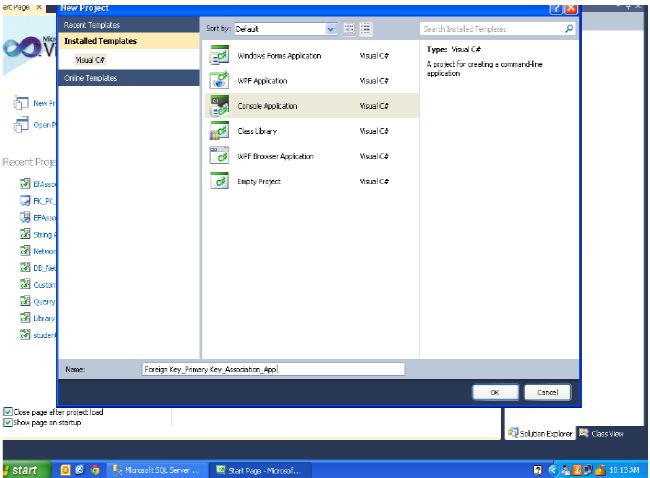This screenshot has height=478, width=650.
Task: Toggle Show page on startup checkbox
Action: 8,422
